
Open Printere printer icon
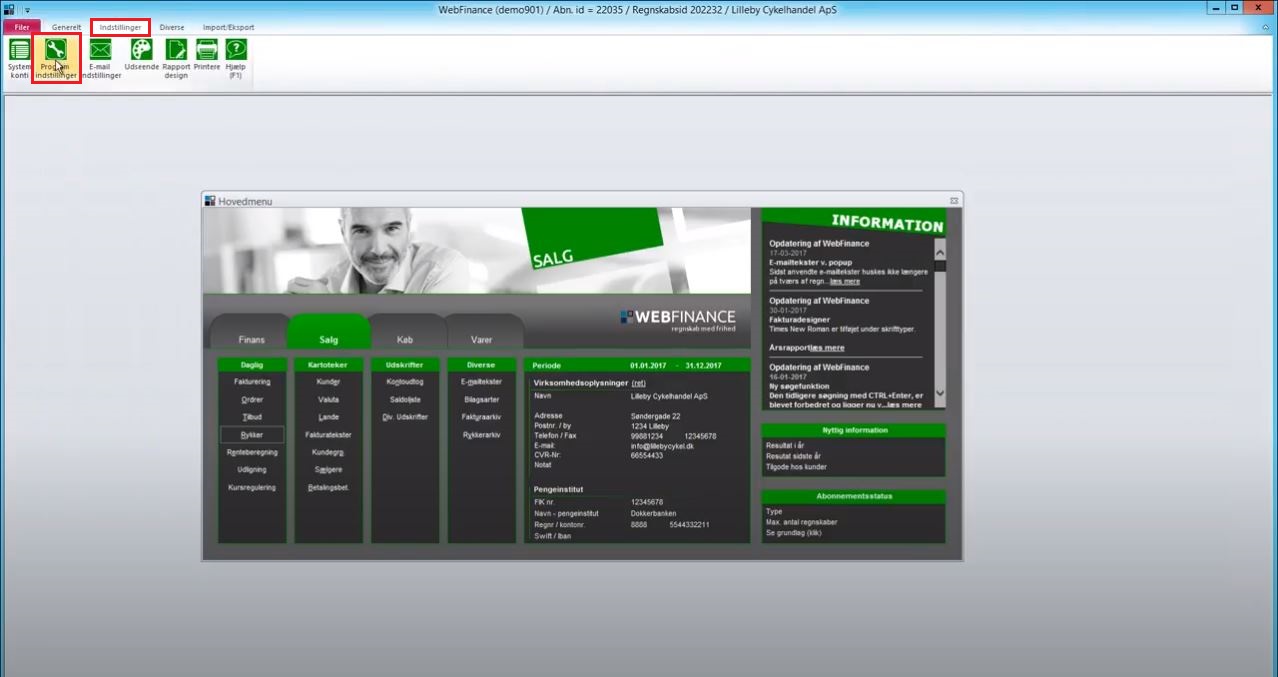206,55
